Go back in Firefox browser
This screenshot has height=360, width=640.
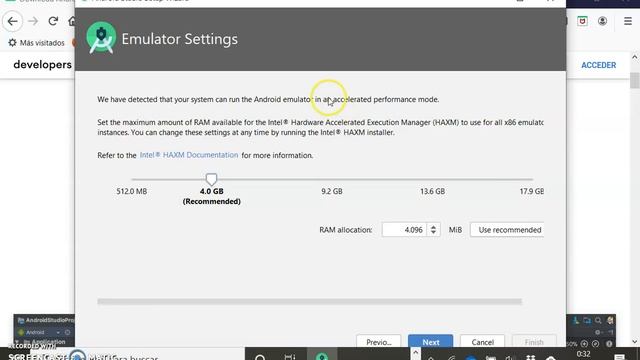13,21
